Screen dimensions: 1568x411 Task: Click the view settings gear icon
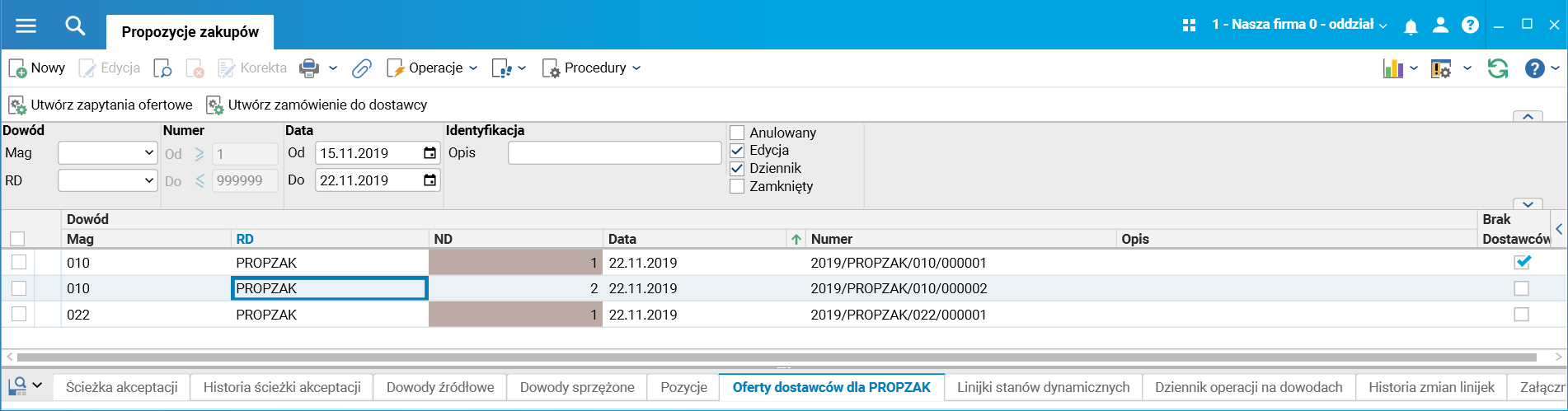[x=1441, y=68]
